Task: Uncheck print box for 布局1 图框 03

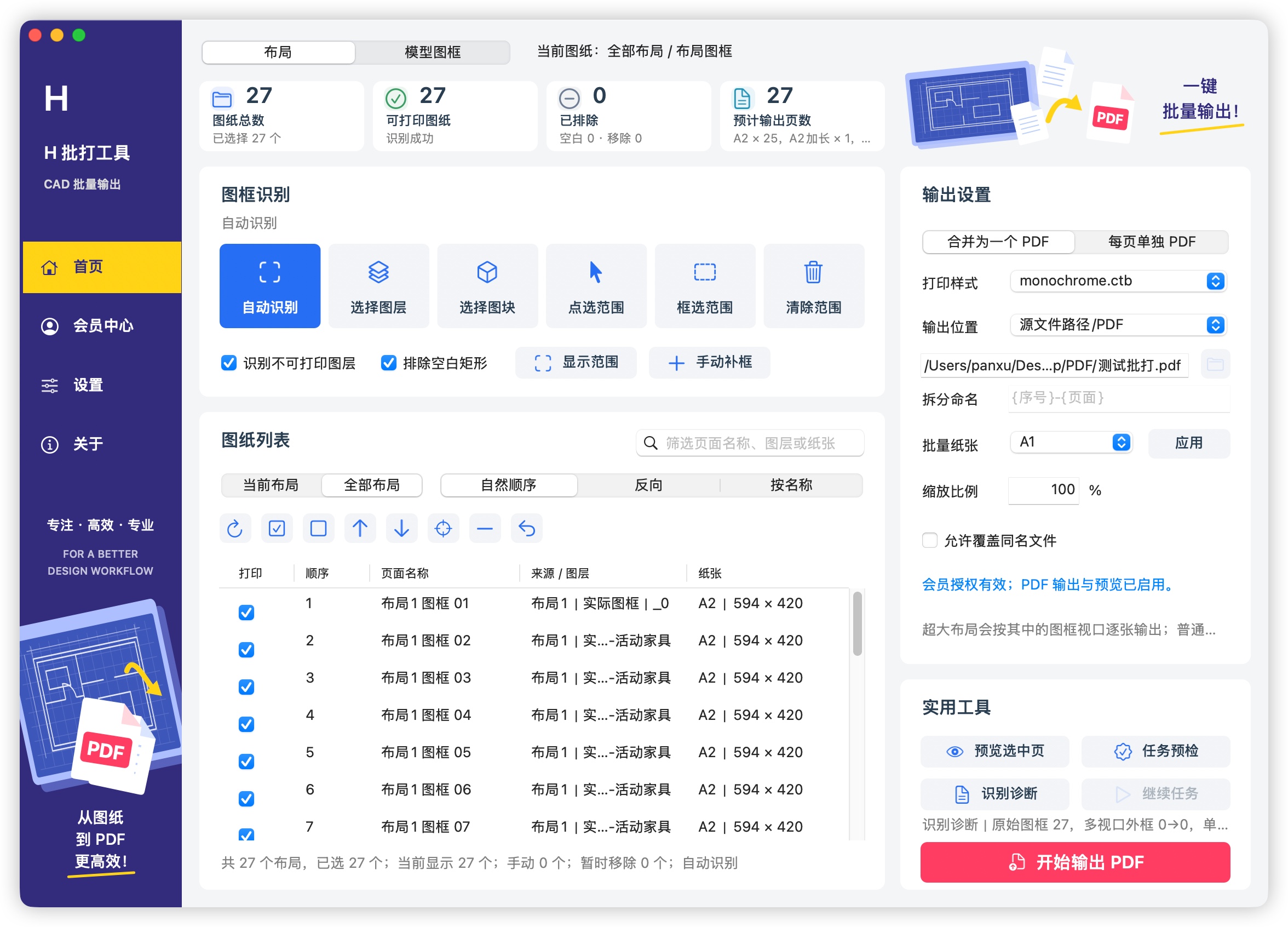Action: click(246, 686)
